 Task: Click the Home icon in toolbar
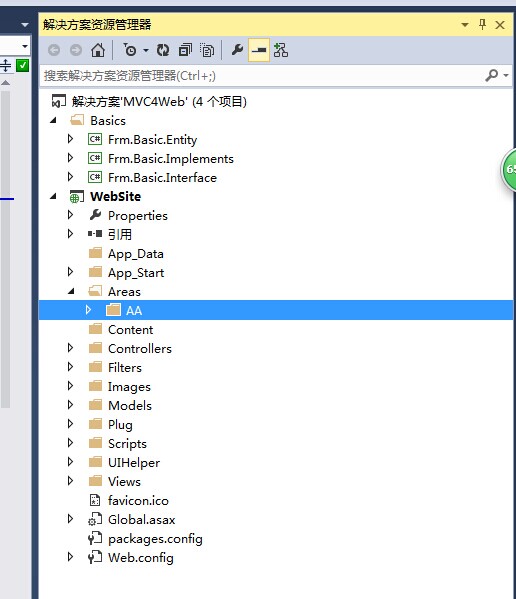click(x=98, y=50)
